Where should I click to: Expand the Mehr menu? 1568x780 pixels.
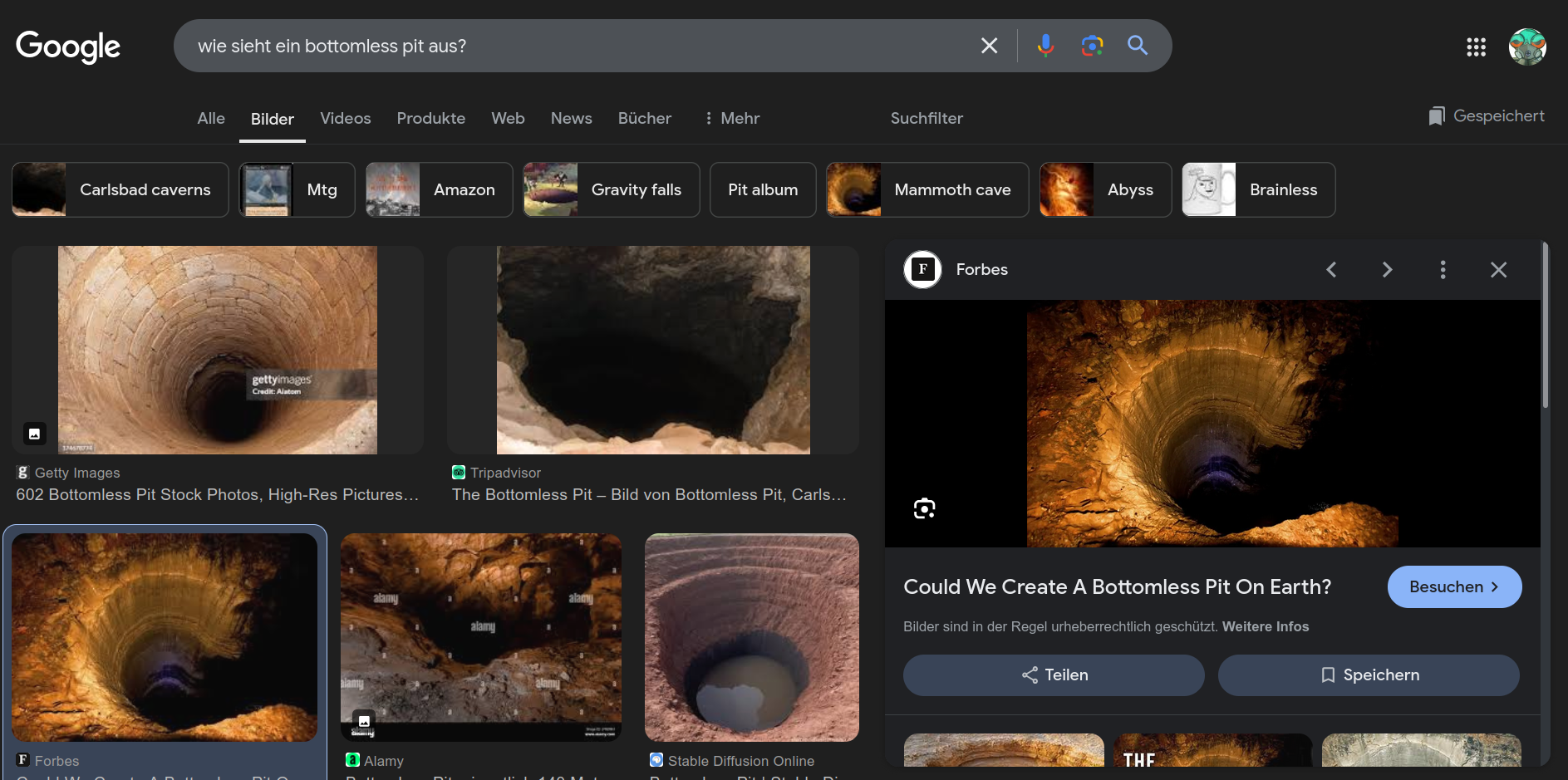tap(732, 119)
